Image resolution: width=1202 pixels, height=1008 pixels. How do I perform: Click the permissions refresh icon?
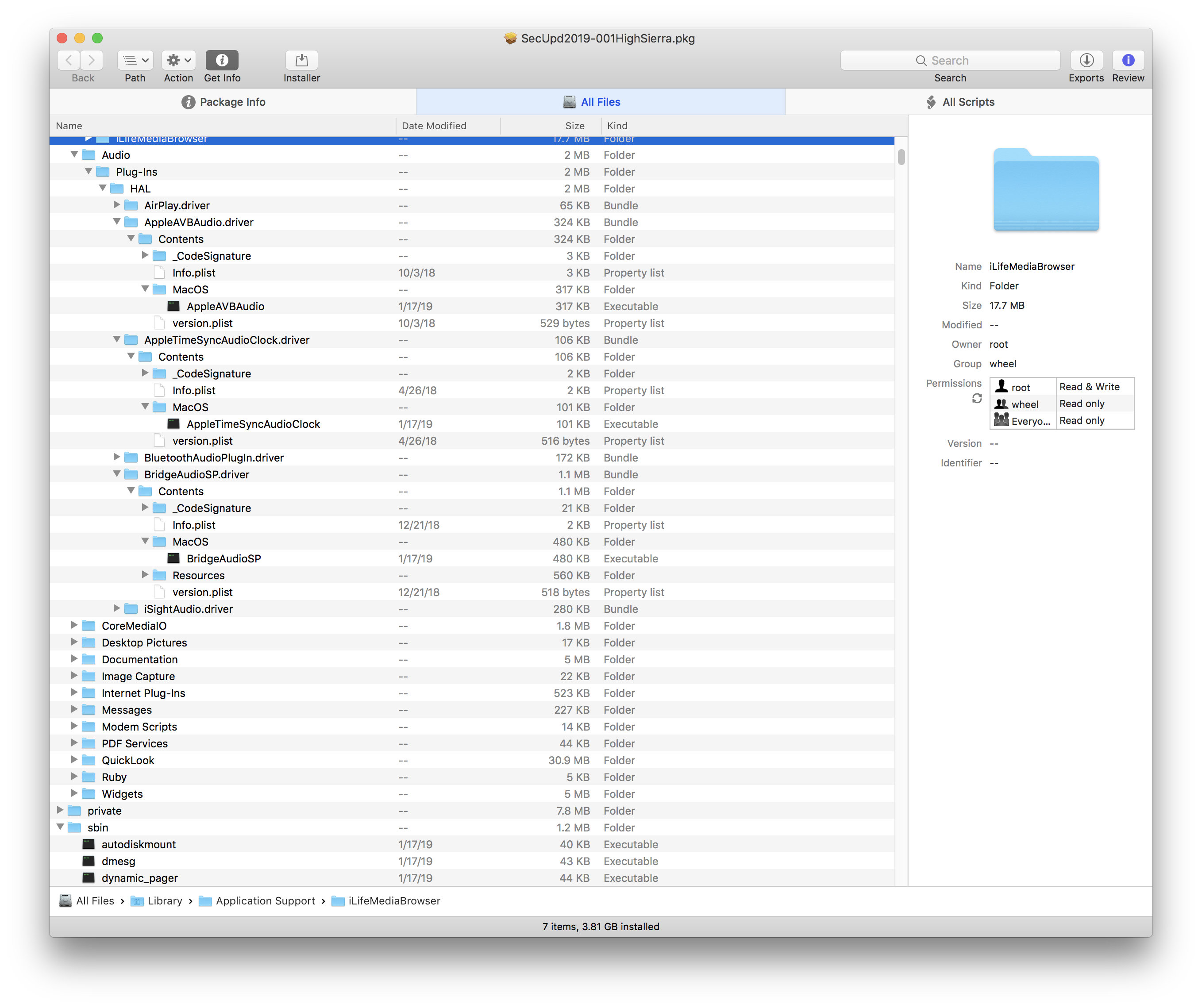pyautogui.click(x=976, y=398)
